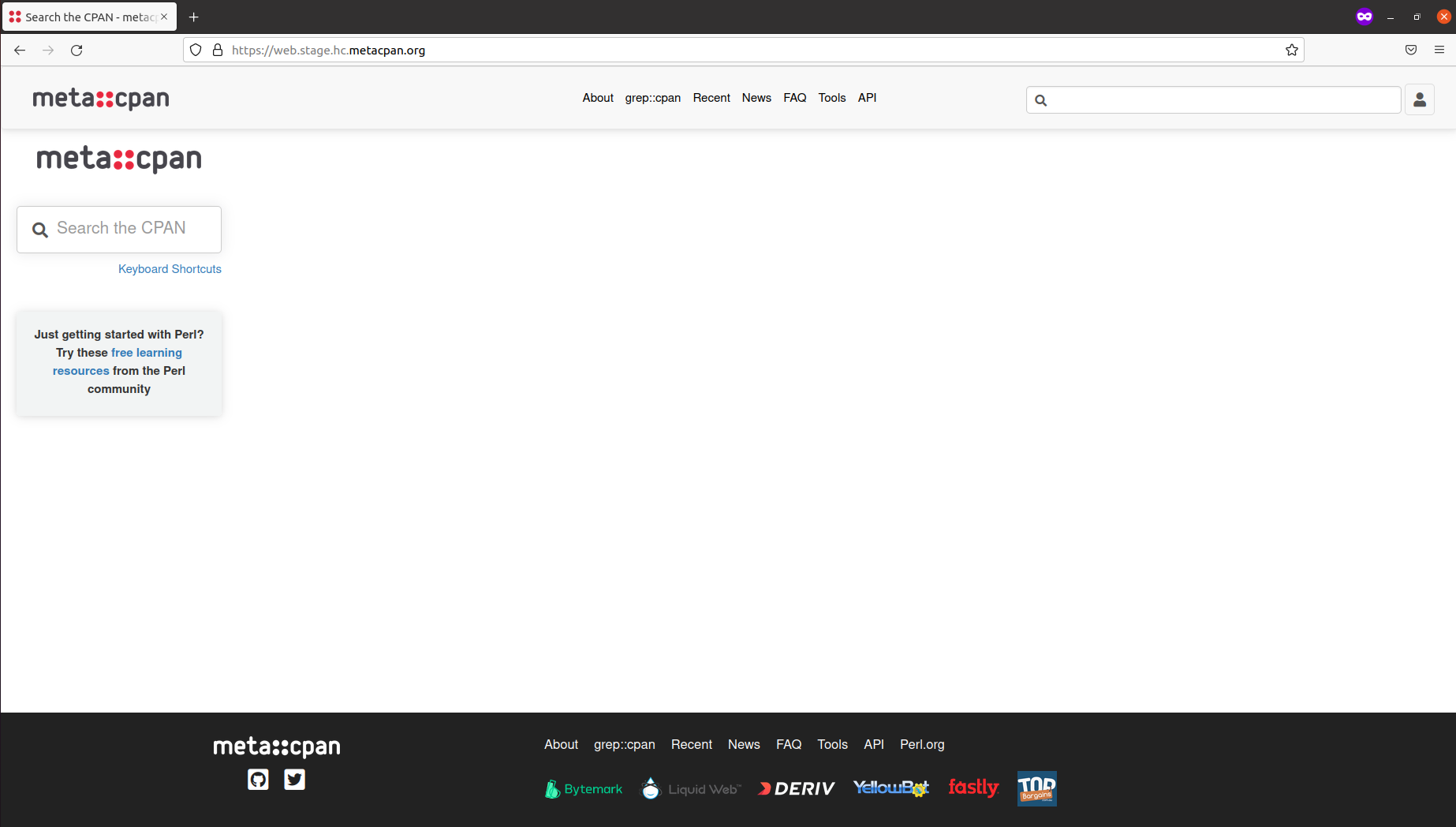Open Tools in the header navigation
The width and height of the screenshot is (1456, 827).
point(832,98)
